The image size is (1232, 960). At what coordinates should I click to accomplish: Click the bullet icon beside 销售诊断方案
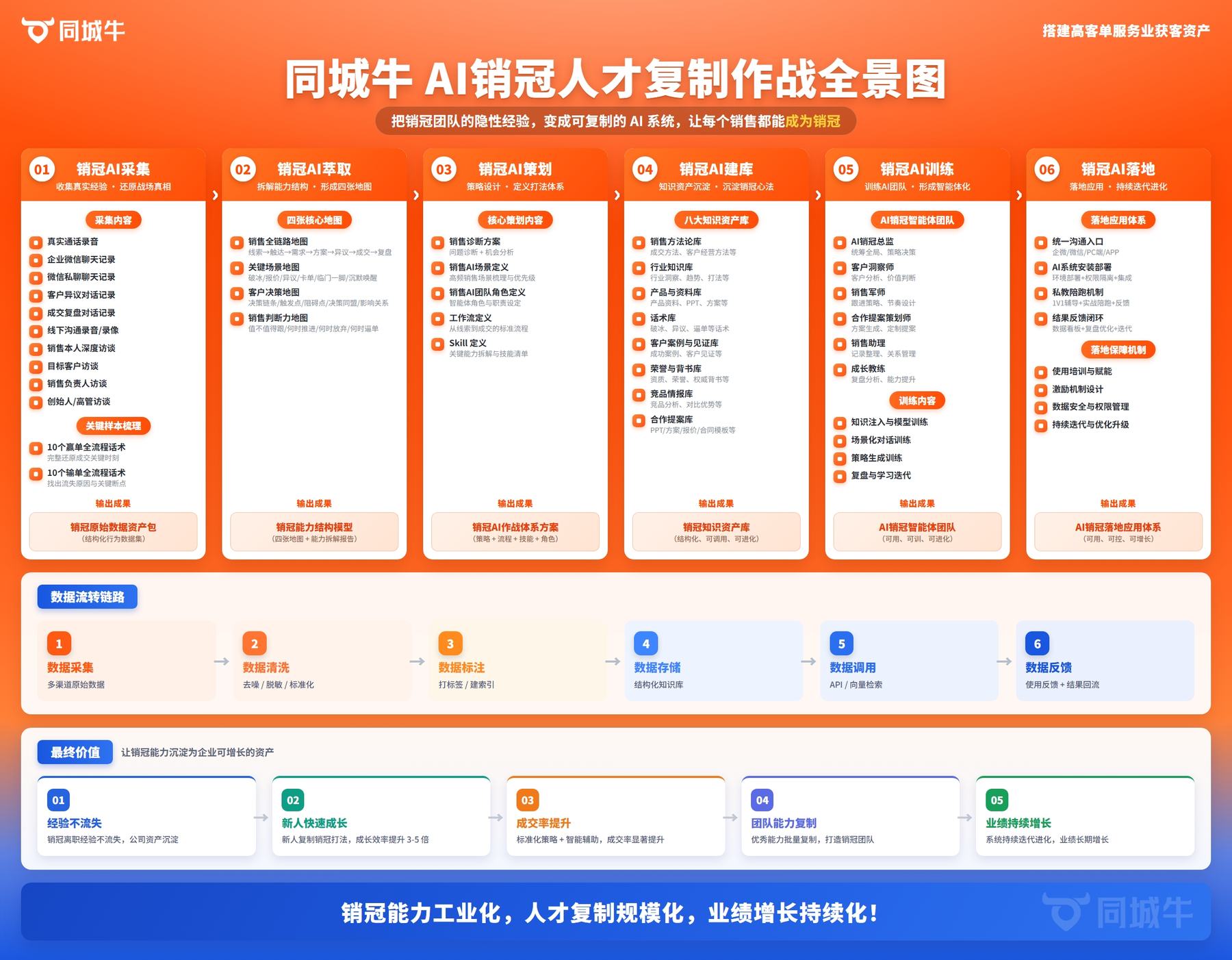(438, 242)
